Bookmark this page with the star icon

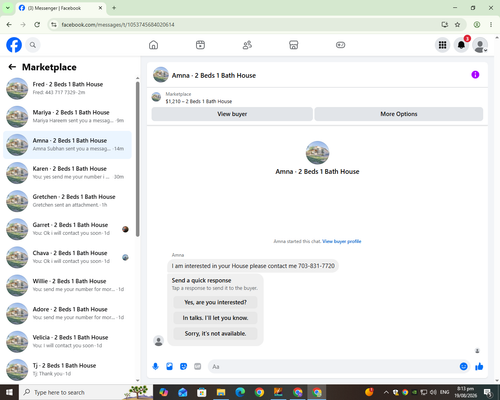point(457,25)
